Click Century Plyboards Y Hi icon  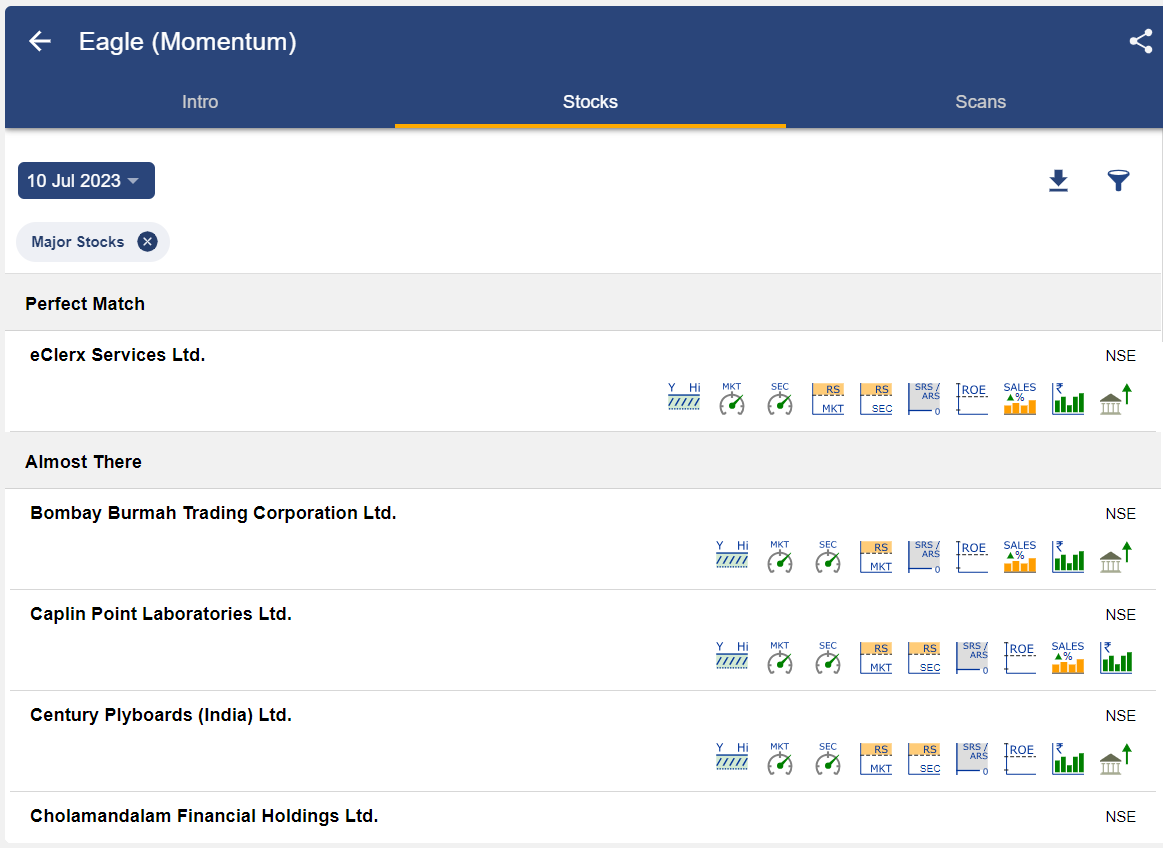tap(732, 758)
